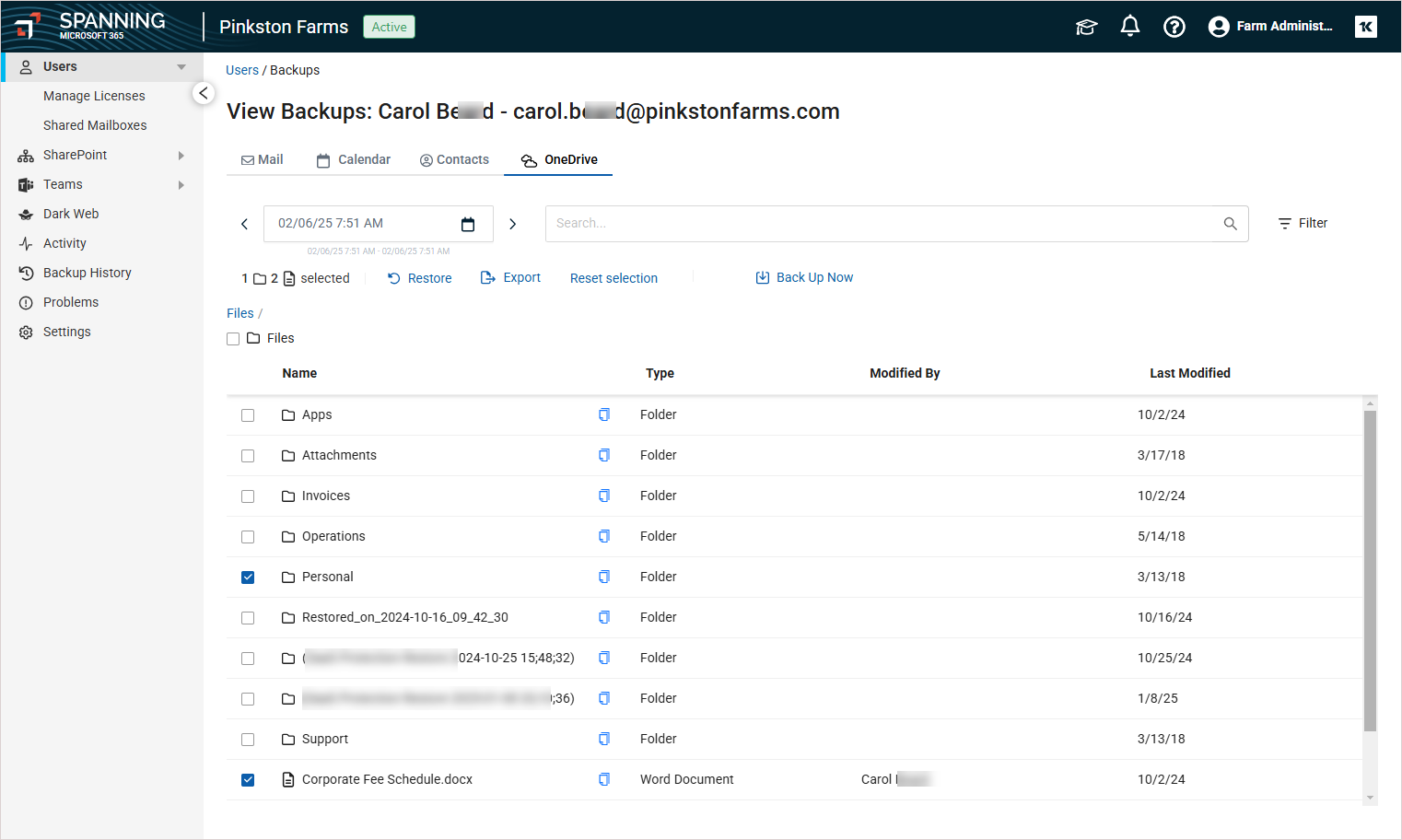Click the version icon for the 1/8/25 folder
The width and height of the screenshot is (1402, 840).
coord(604,698)
